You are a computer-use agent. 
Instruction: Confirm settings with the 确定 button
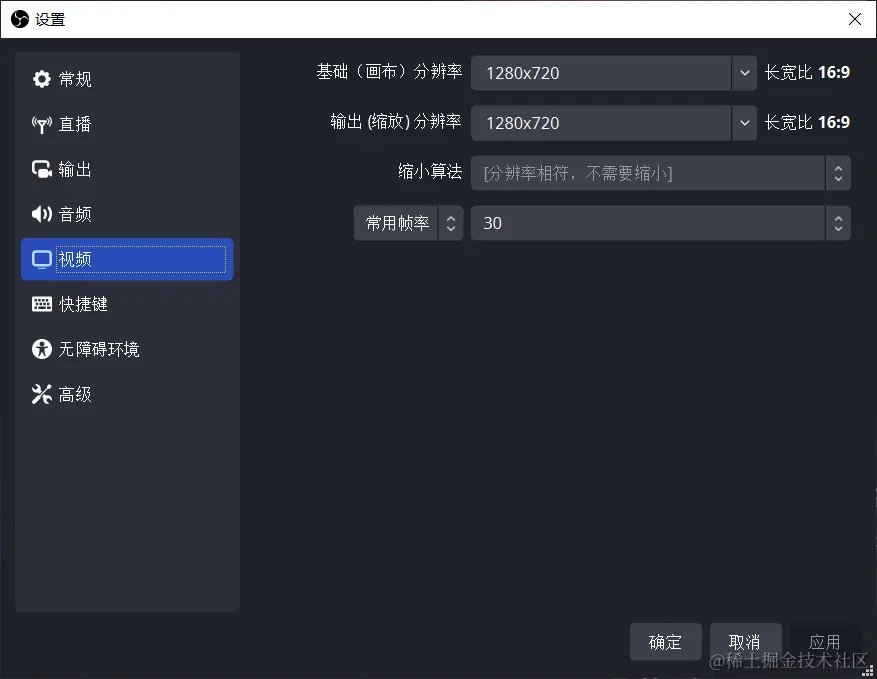665,642
